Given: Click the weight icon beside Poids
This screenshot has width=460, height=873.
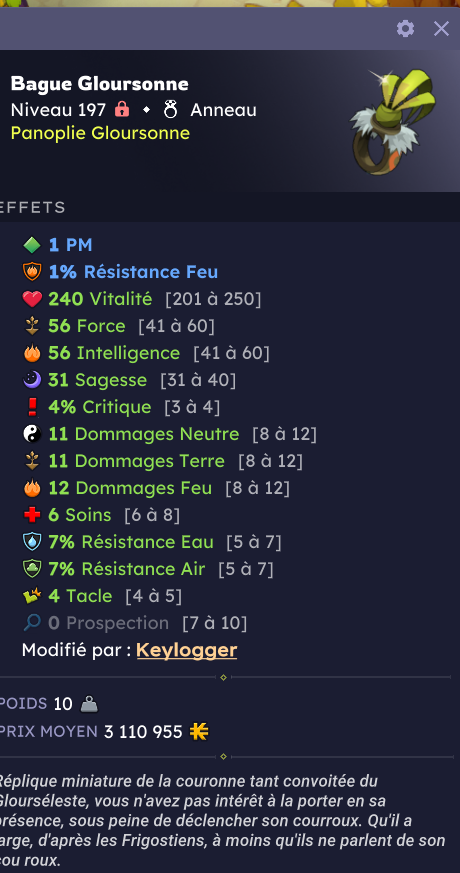Looking at the screenshot, I should [x=89, y=705].
